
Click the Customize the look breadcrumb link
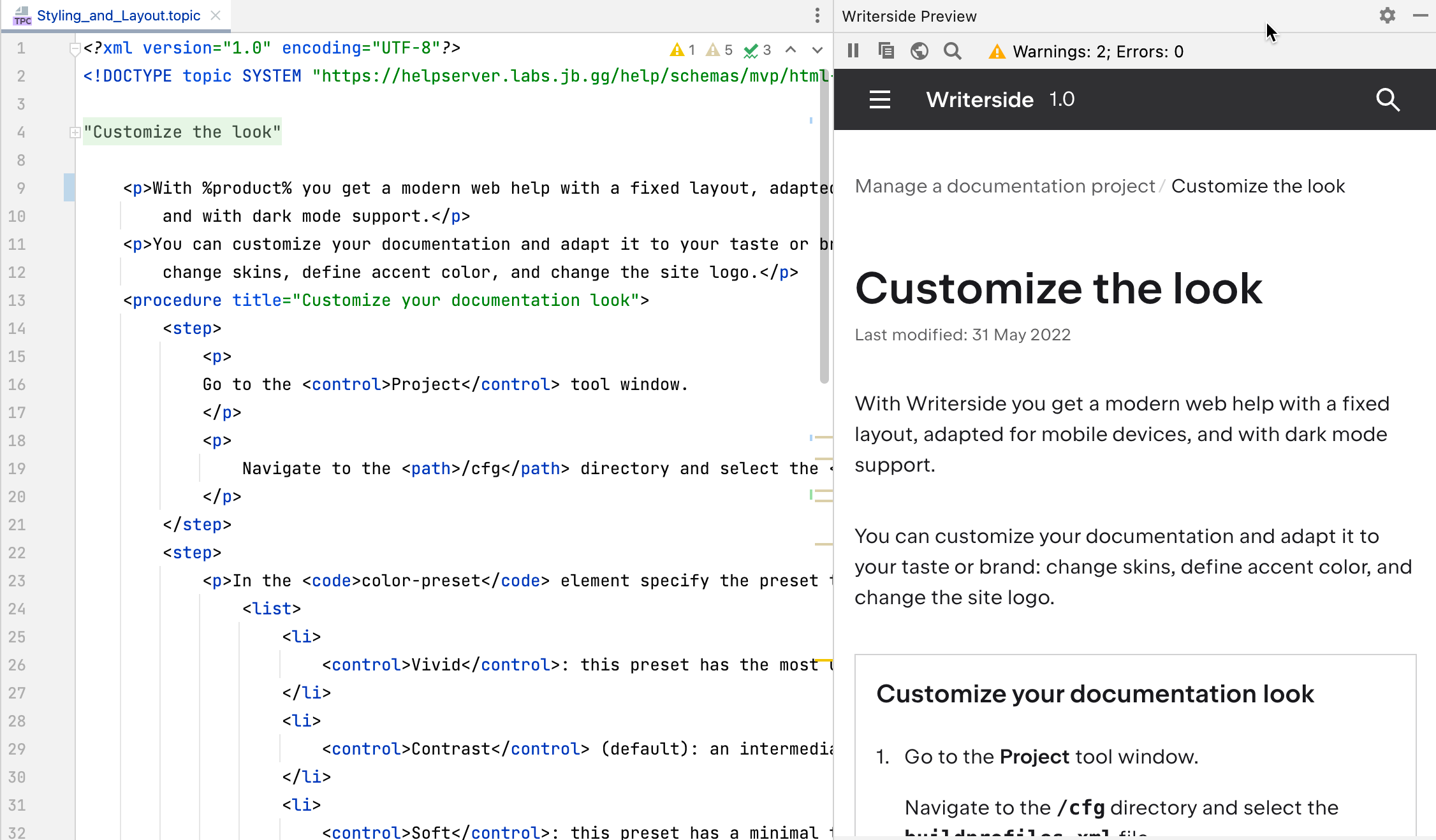click(1258, 186)
